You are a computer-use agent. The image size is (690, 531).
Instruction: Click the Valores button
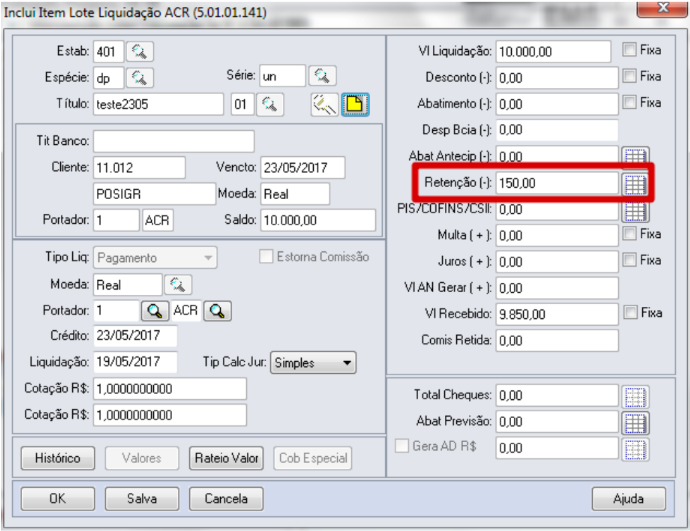click(142, 458)
